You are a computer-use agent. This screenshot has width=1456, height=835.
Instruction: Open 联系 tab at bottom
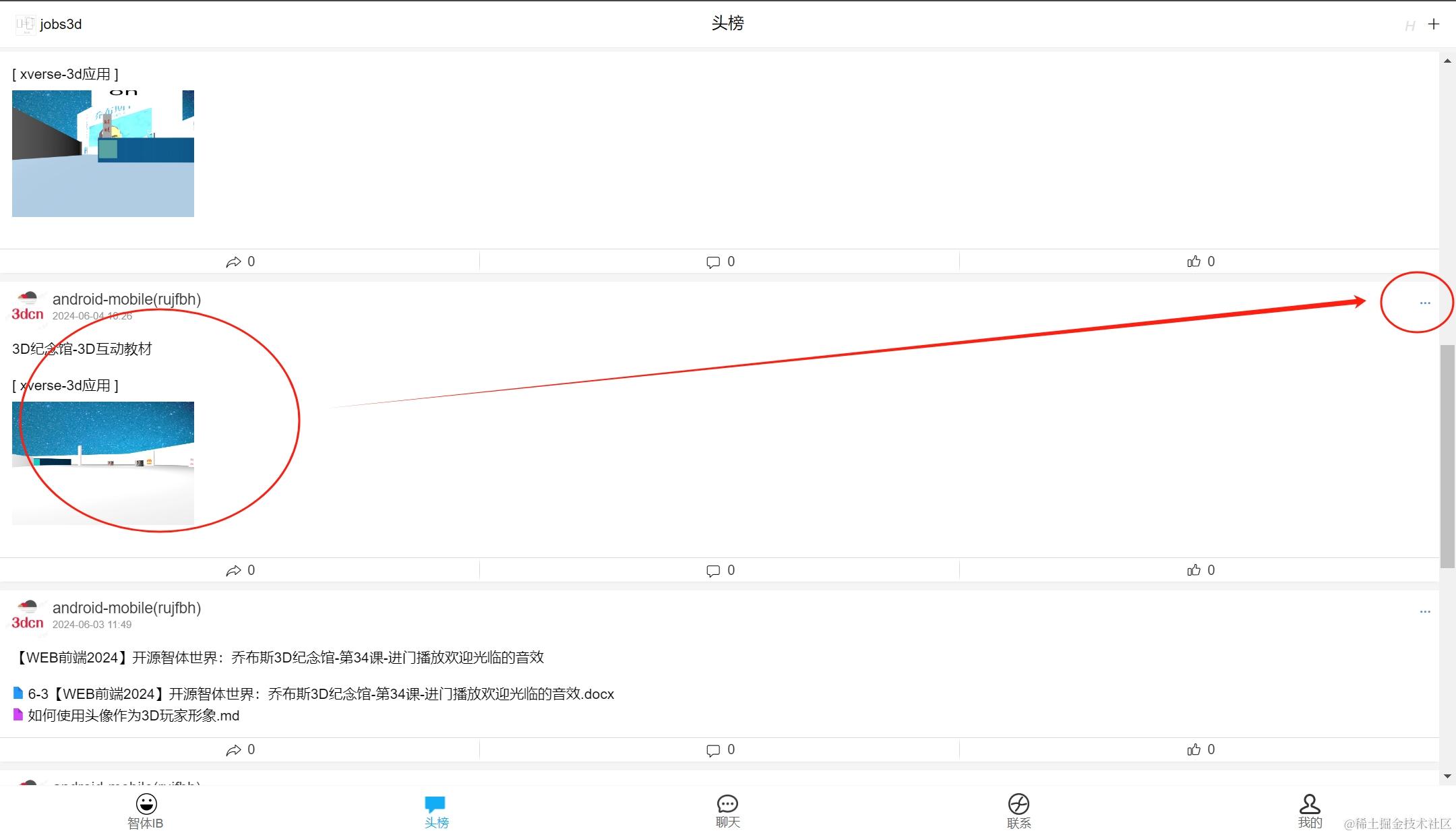[1019, 810]
